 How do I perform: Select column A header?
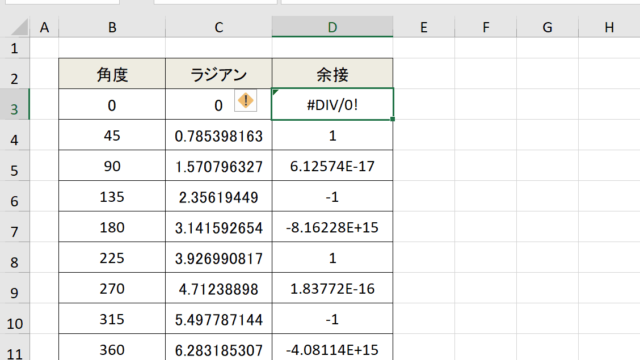point(44,27)
